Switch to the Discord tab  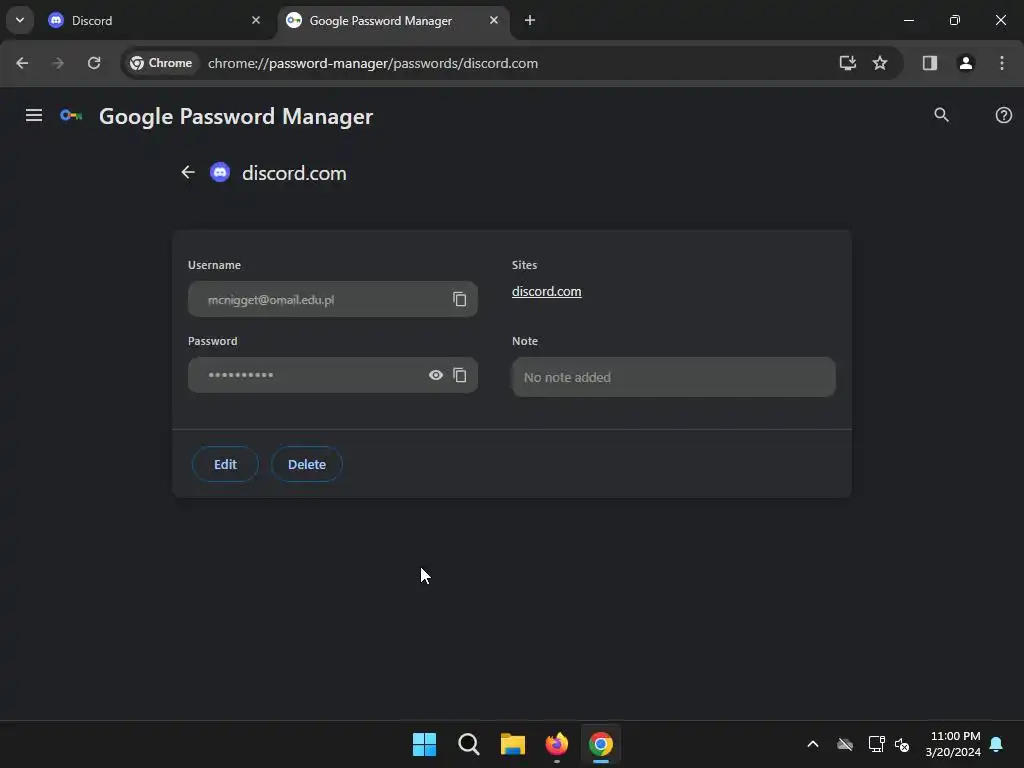(x=153, y=20)
